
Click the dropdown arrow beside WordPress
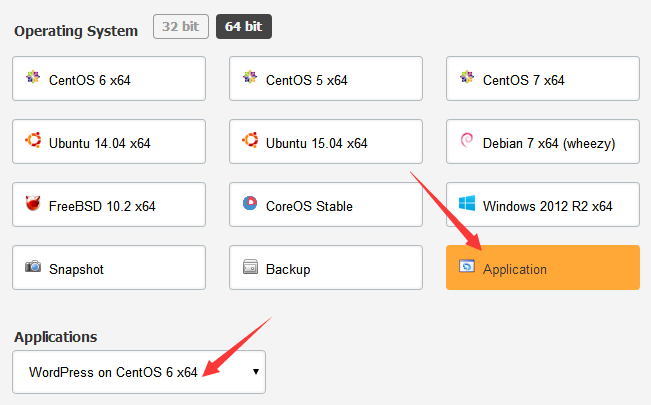pyautogui.click(x=255, y=372)
